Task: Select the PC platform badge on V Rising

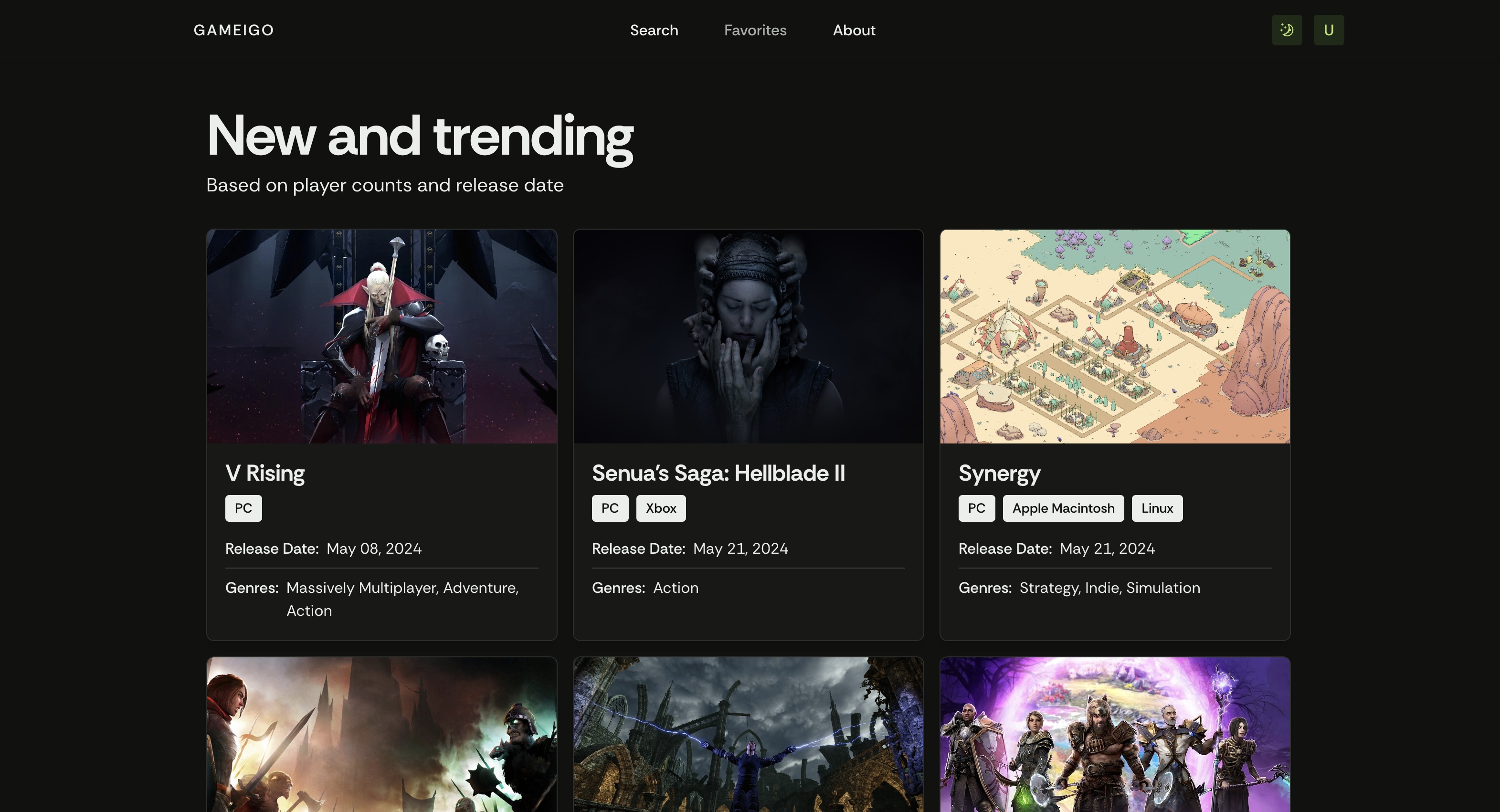Action: point(243,507)
